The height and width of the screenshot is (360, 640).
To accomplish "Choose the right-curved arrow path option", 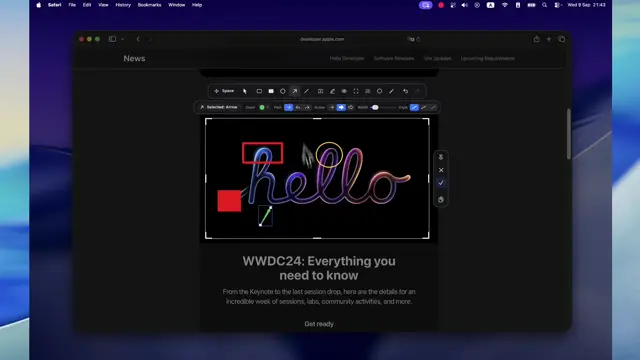I will (x=307, y=107).
